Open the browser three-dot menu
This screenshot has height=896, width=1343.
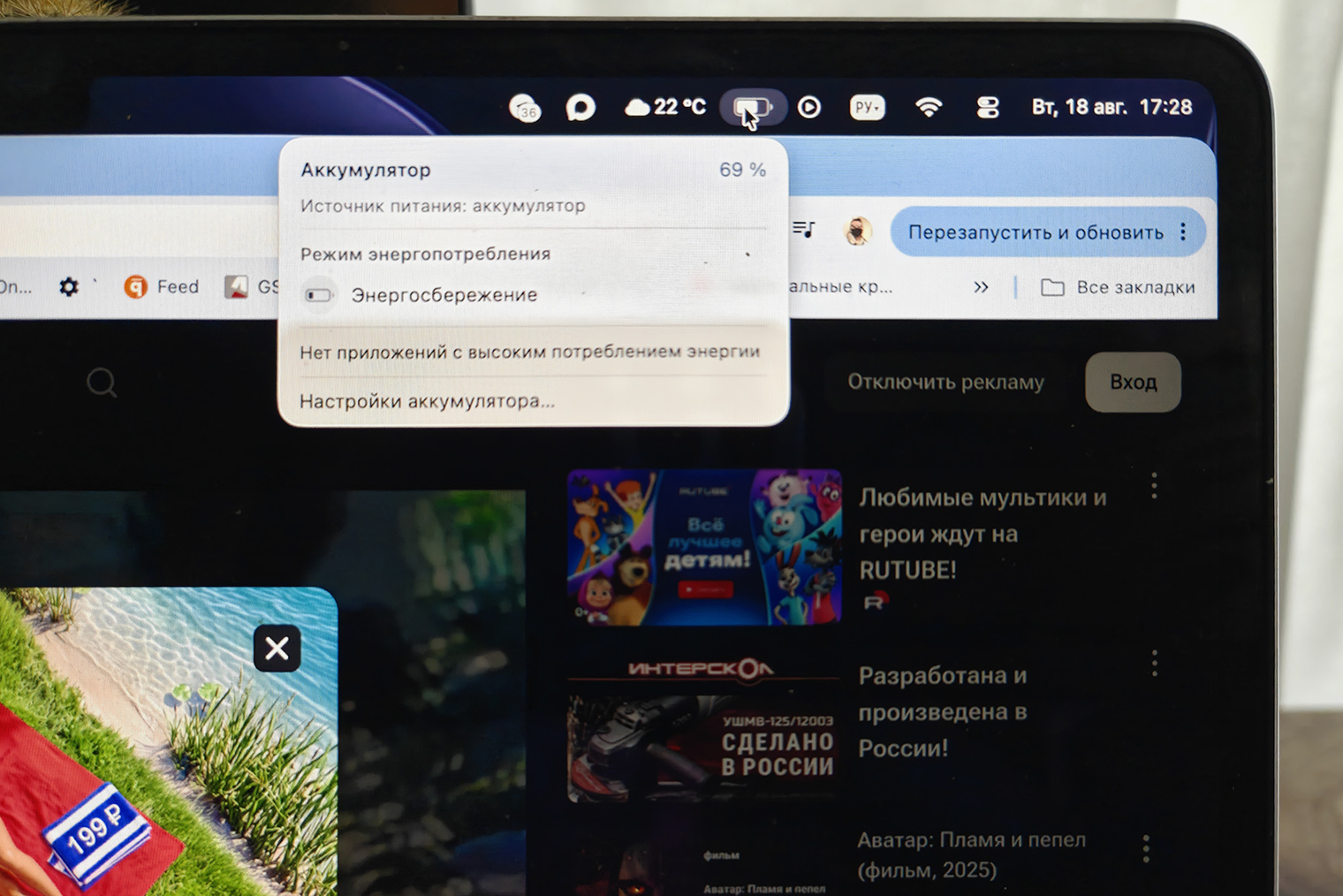coord(1184,232)
